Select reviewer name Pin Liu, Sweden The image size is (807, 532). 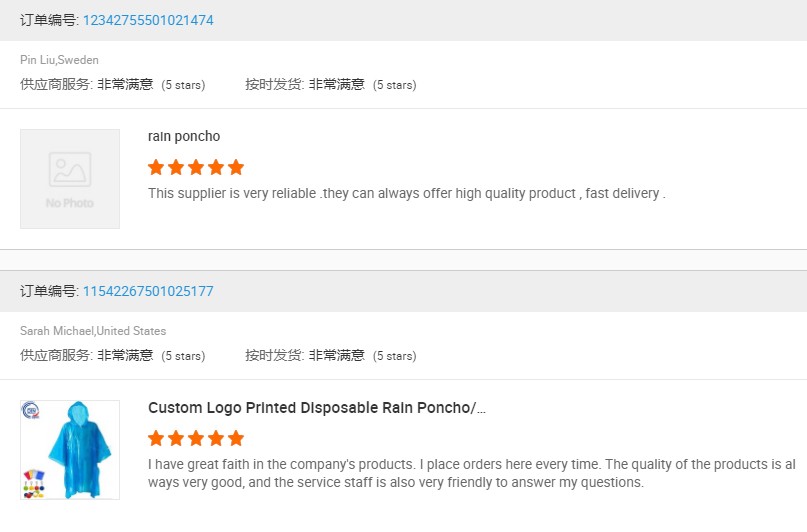(59, 60)
